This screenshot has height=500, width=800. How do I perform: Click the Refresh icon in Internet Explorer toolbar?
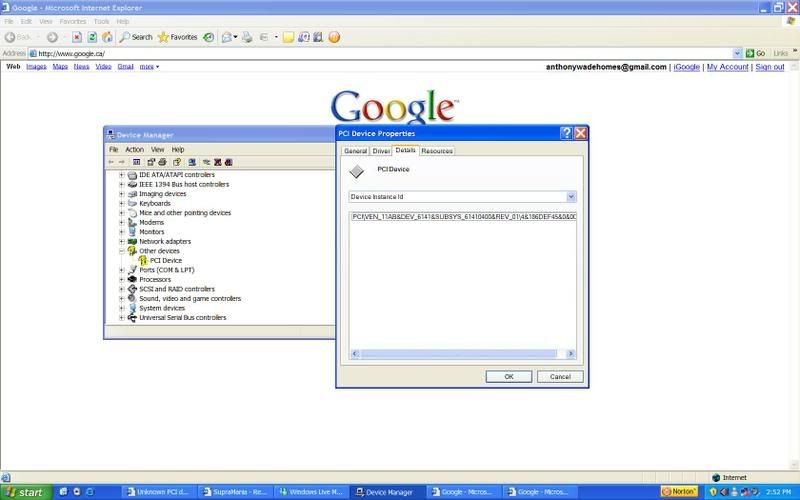click(x=92, y=37)
